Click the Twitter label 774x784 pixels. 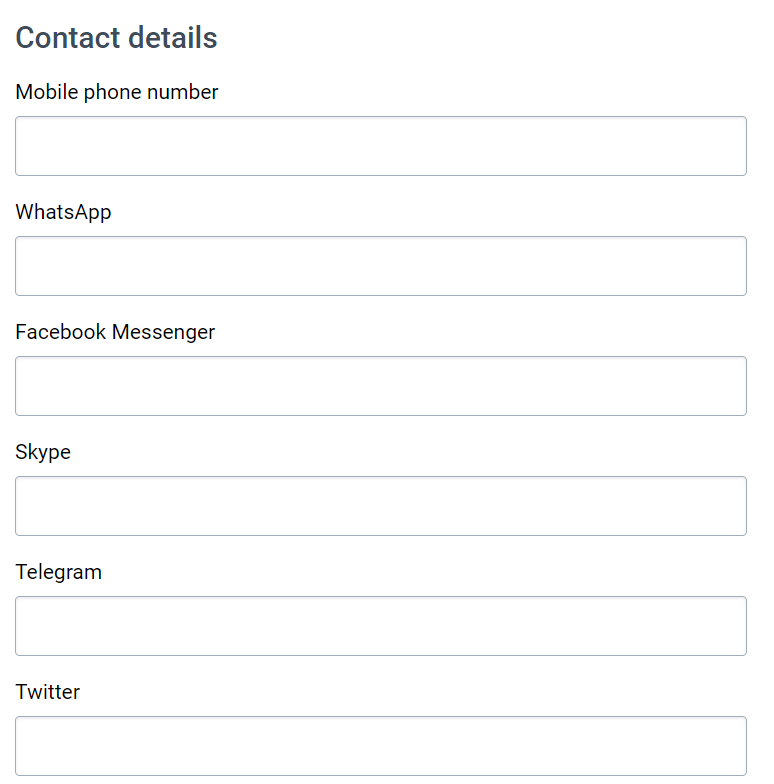(48, 692)
